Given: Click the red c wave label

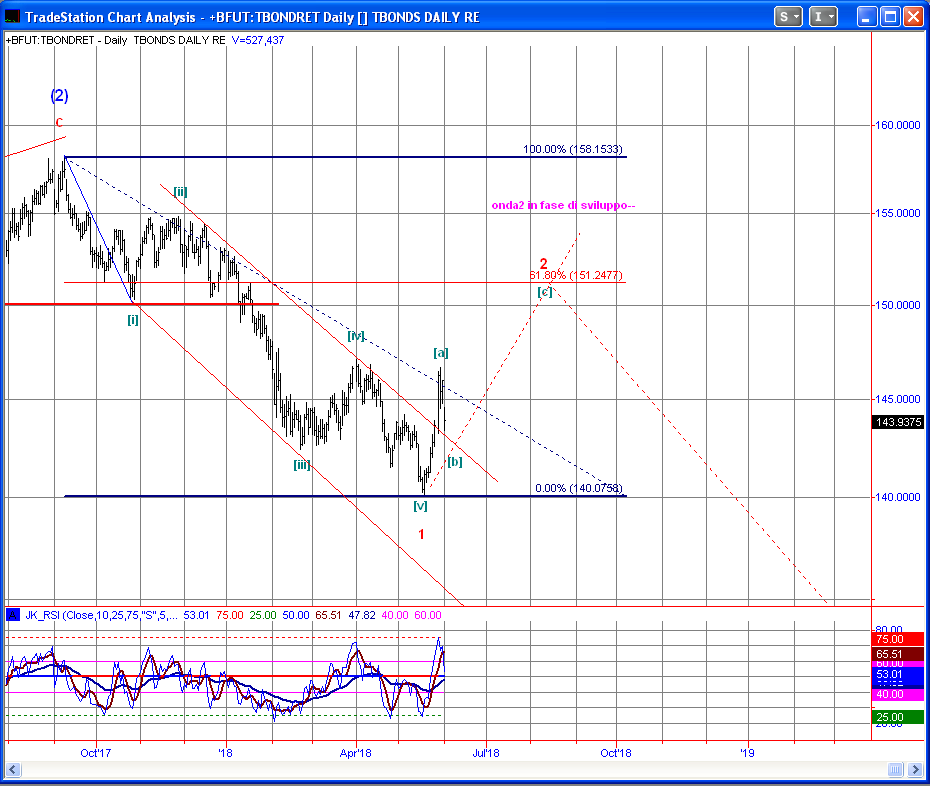Looking at the screenshot, I should pos(59,122).
